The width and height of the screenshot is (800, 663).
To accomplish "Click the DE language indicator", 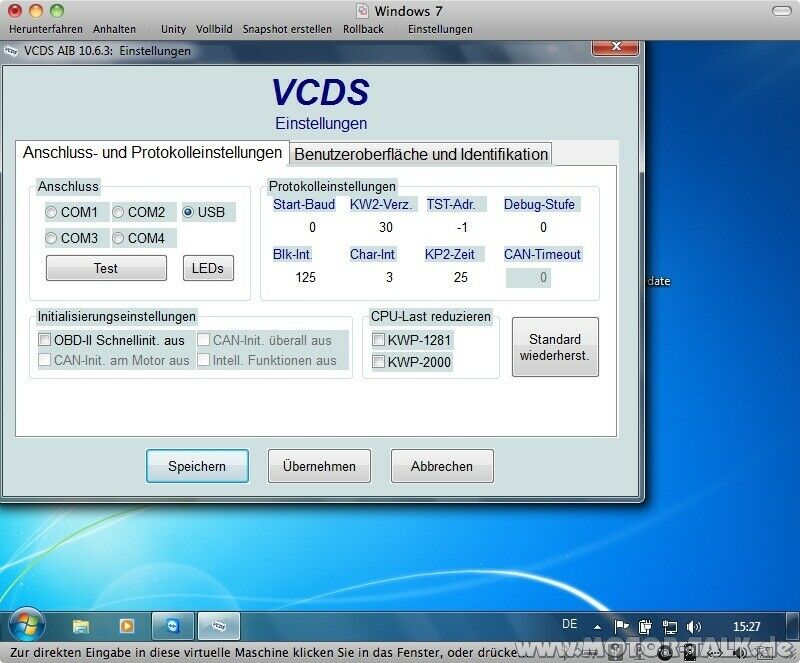I will point(569,624).
